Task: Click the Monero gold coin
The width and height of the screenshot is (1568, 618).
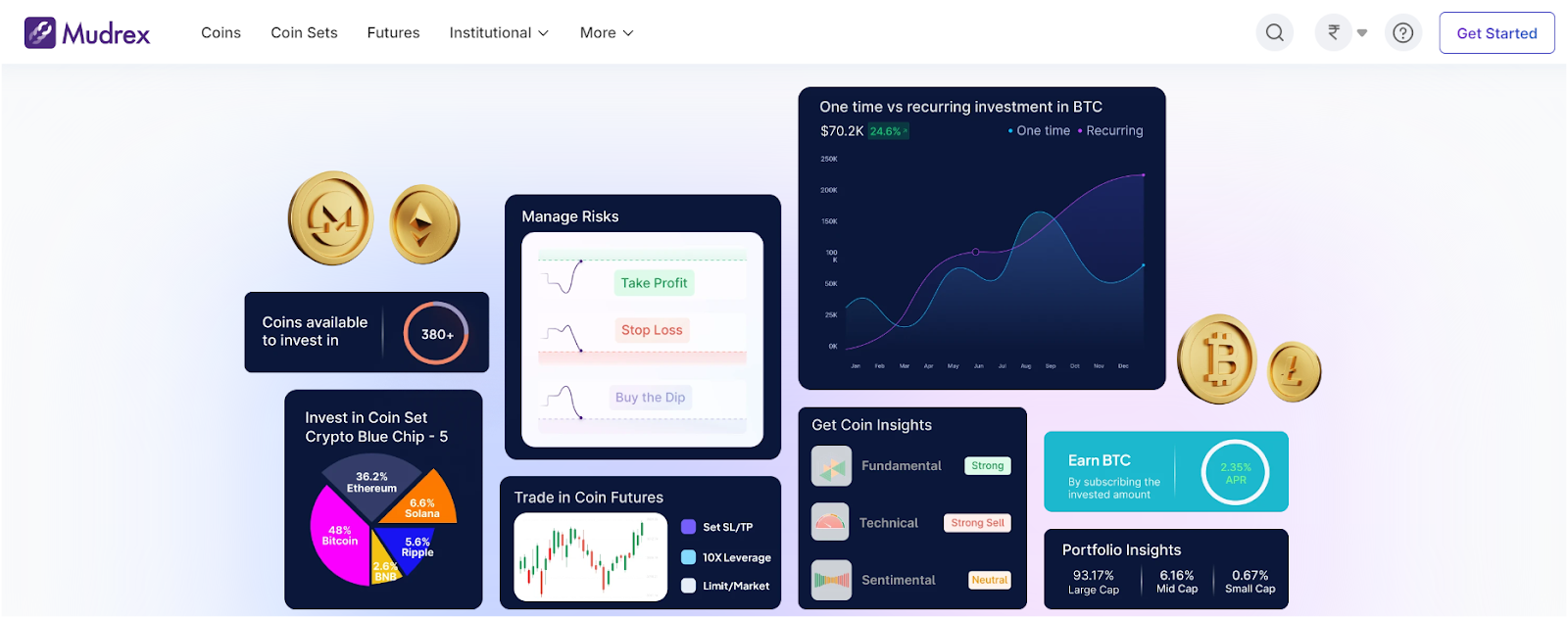Action: (x=330, y=218)
